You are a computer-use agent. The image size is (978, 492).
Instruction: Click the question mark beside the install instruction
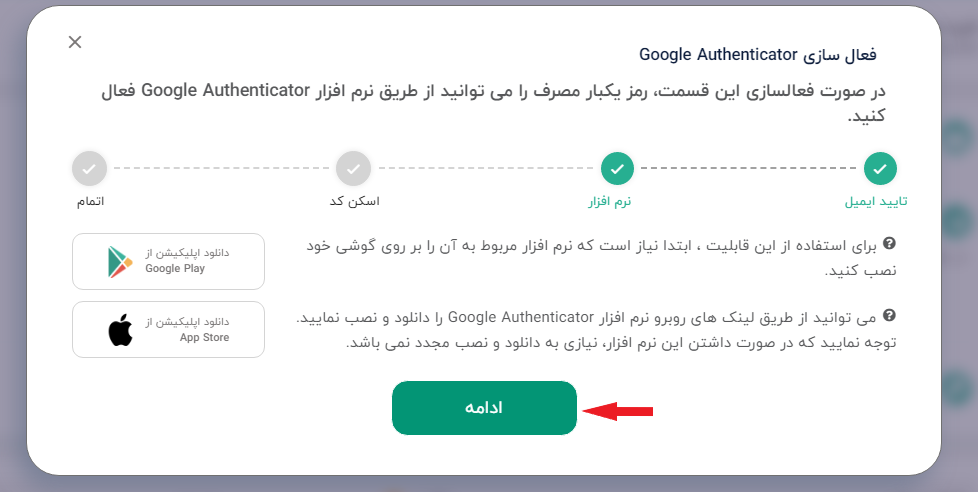tap(889, 243)
